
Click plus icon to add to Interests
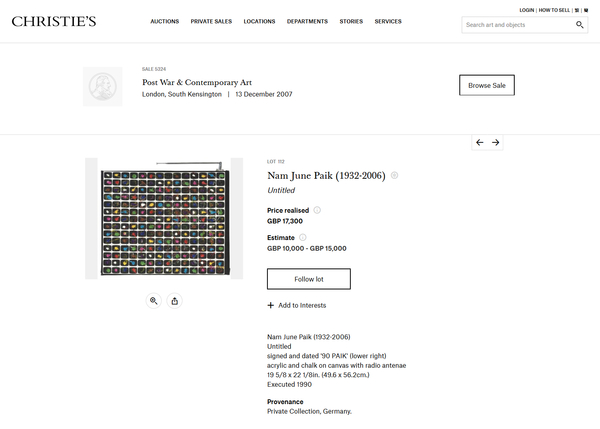coord(271,305)
